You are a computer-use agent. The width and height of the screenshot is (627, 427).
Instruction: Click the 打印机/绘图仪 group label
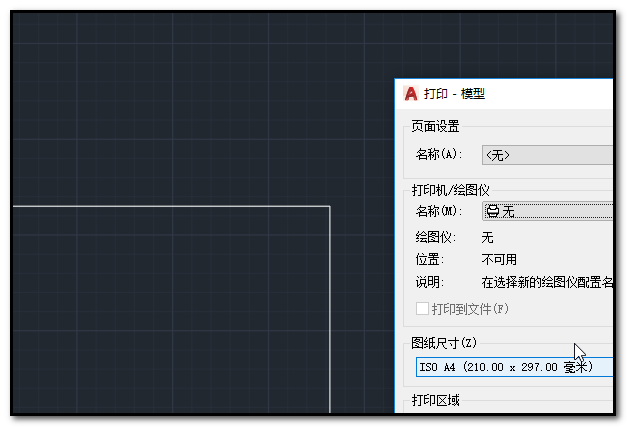pos(451,190)
